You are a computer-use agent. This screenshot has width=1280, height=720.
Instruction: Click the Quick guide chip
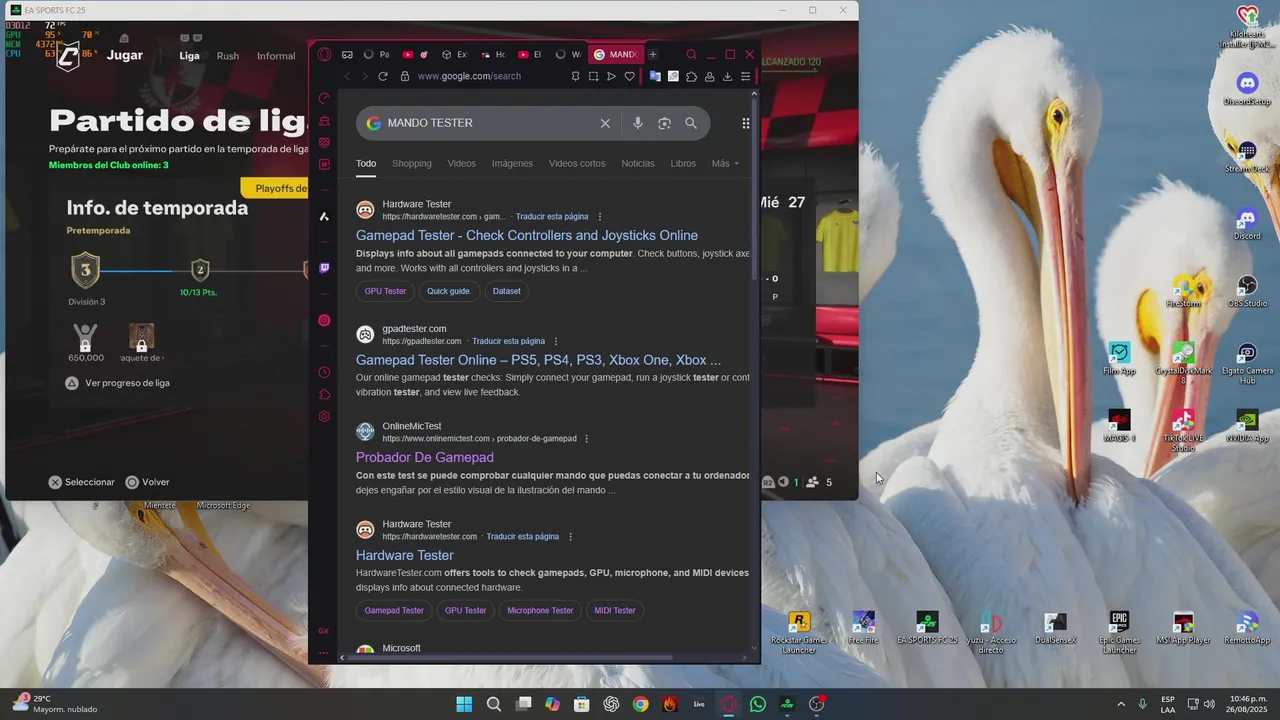[448, 291]
